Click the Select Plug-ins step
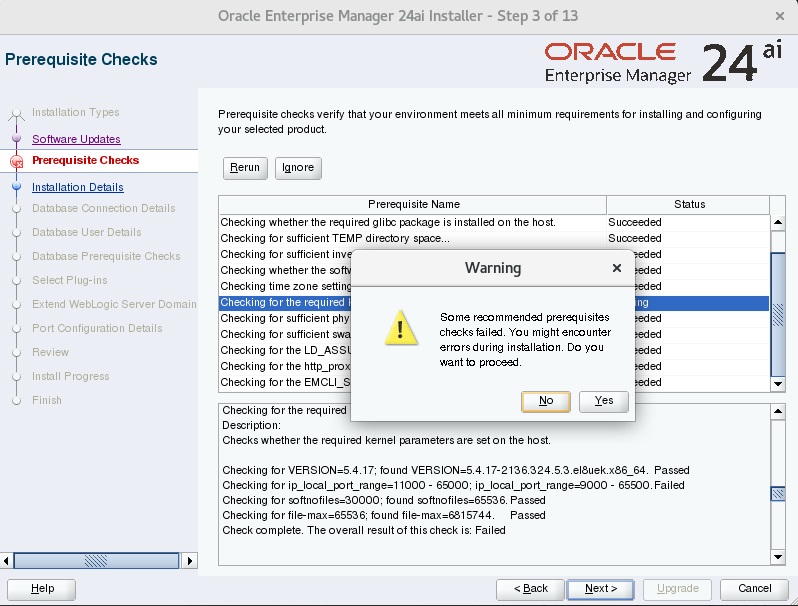Screen dimensions: 798x606 [x=70, y=280]
